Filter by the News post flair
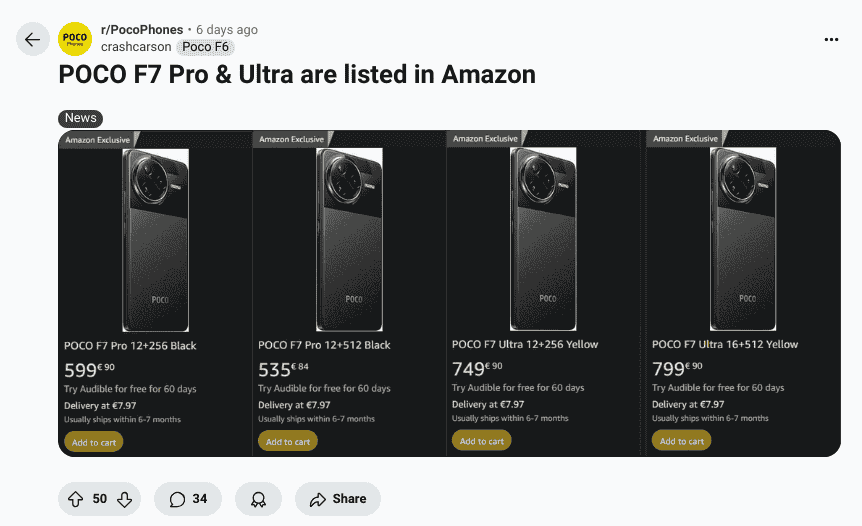Screen dimensions: 862x526 81,118
